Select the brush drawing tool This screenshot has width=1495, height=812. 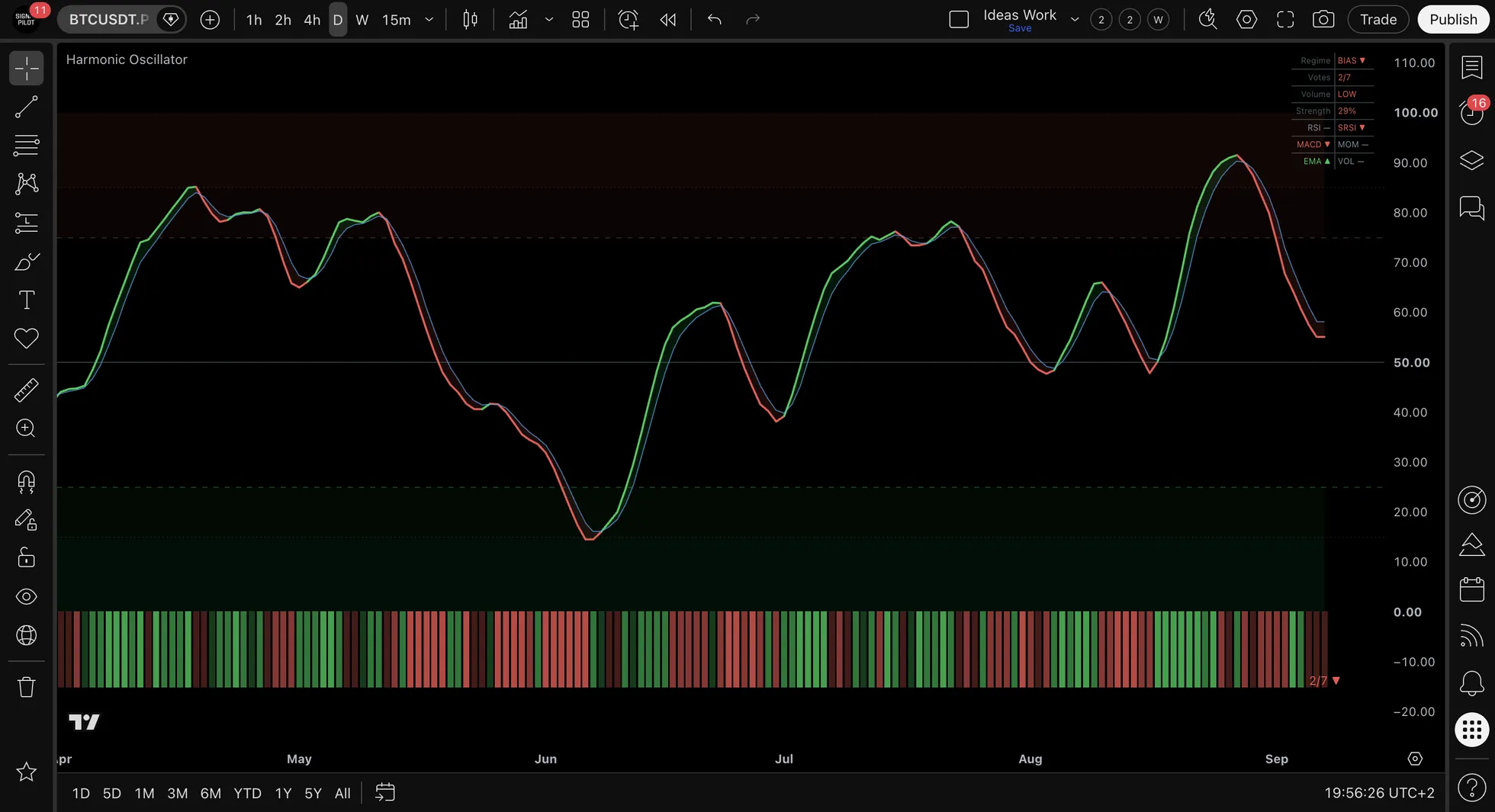[x=27, y=262]
